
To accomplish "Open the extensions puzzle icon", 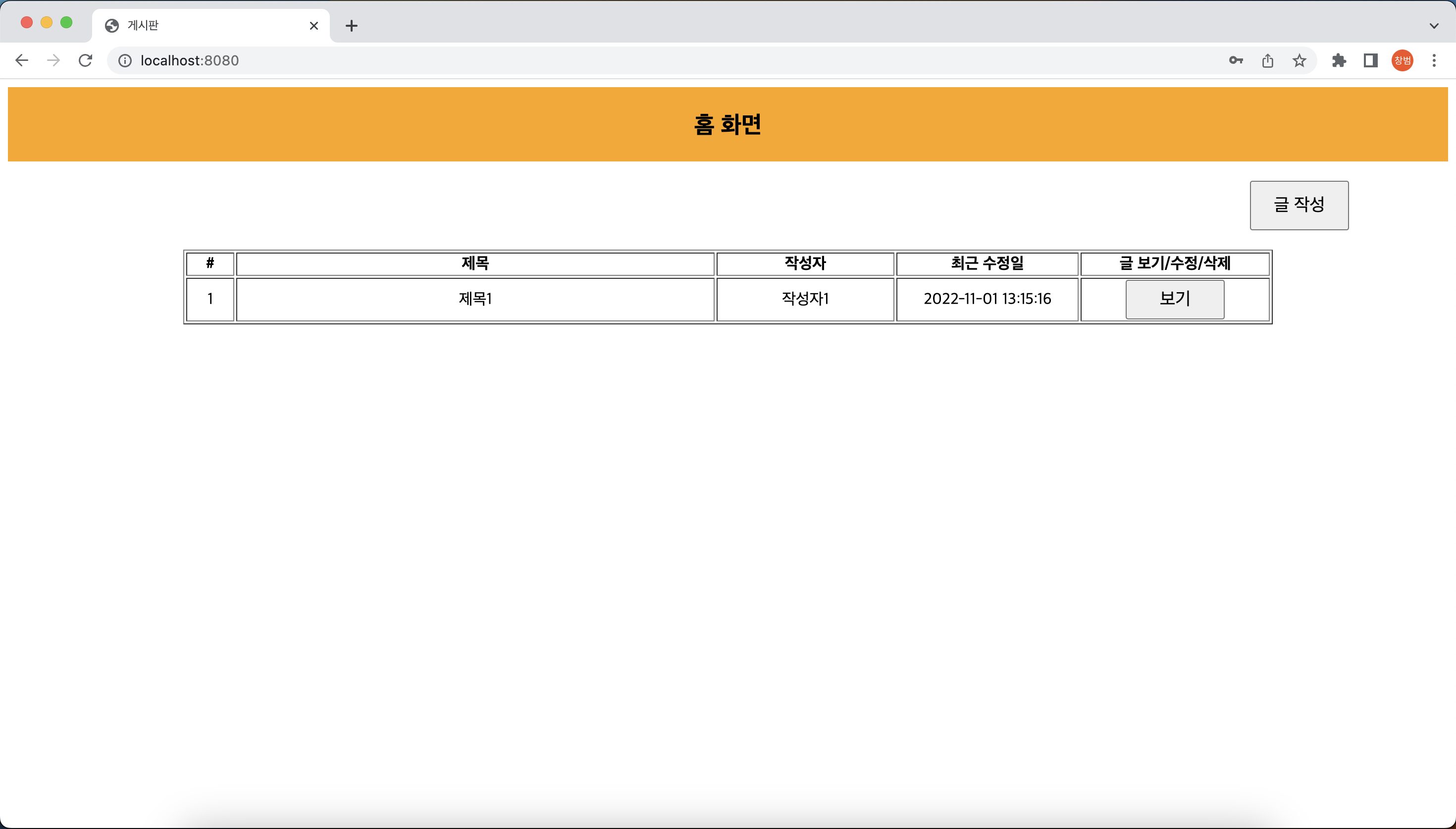I will tap(1339, 60).
